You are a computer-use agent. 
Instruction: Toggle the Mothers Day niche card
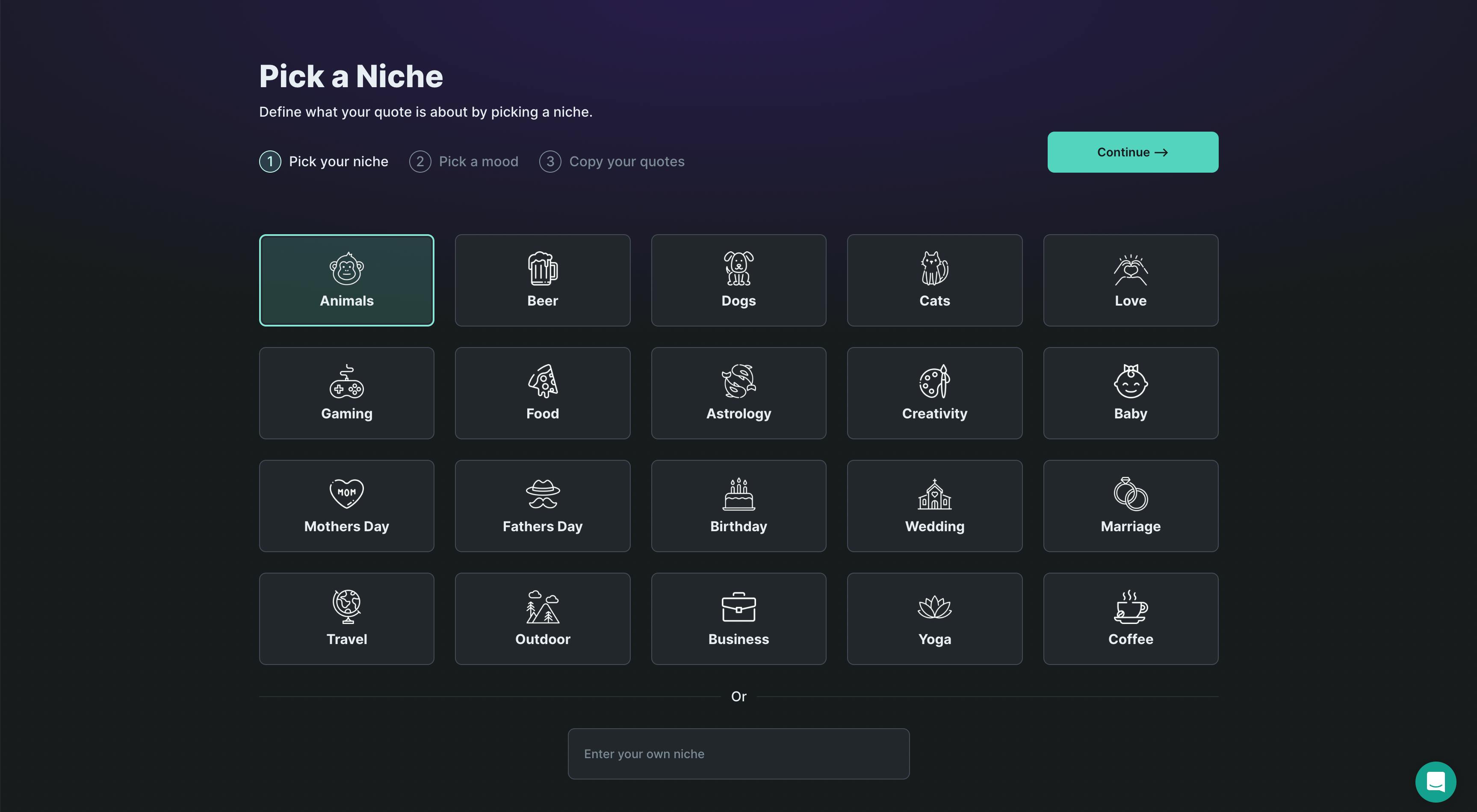(346, 506)
